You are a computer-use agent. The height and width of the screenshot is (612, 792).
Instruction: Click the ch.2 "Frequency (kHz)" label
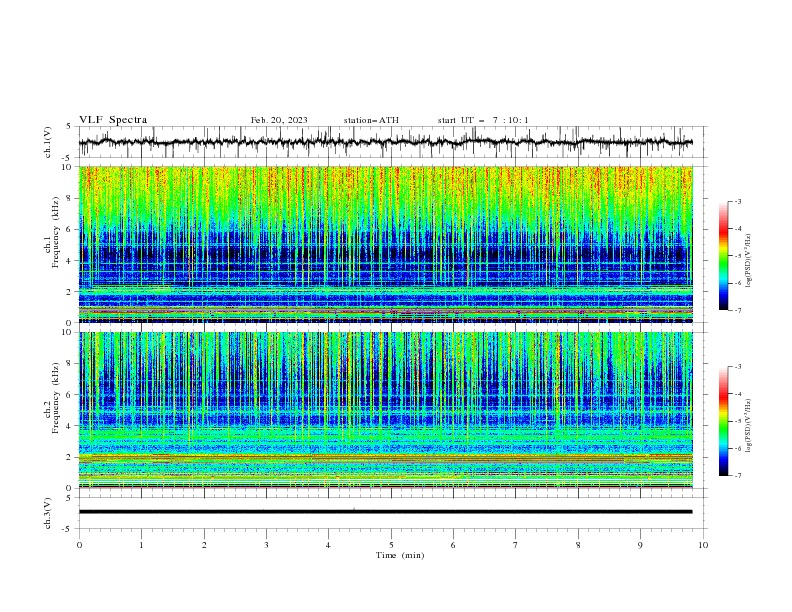pos(56,398)
